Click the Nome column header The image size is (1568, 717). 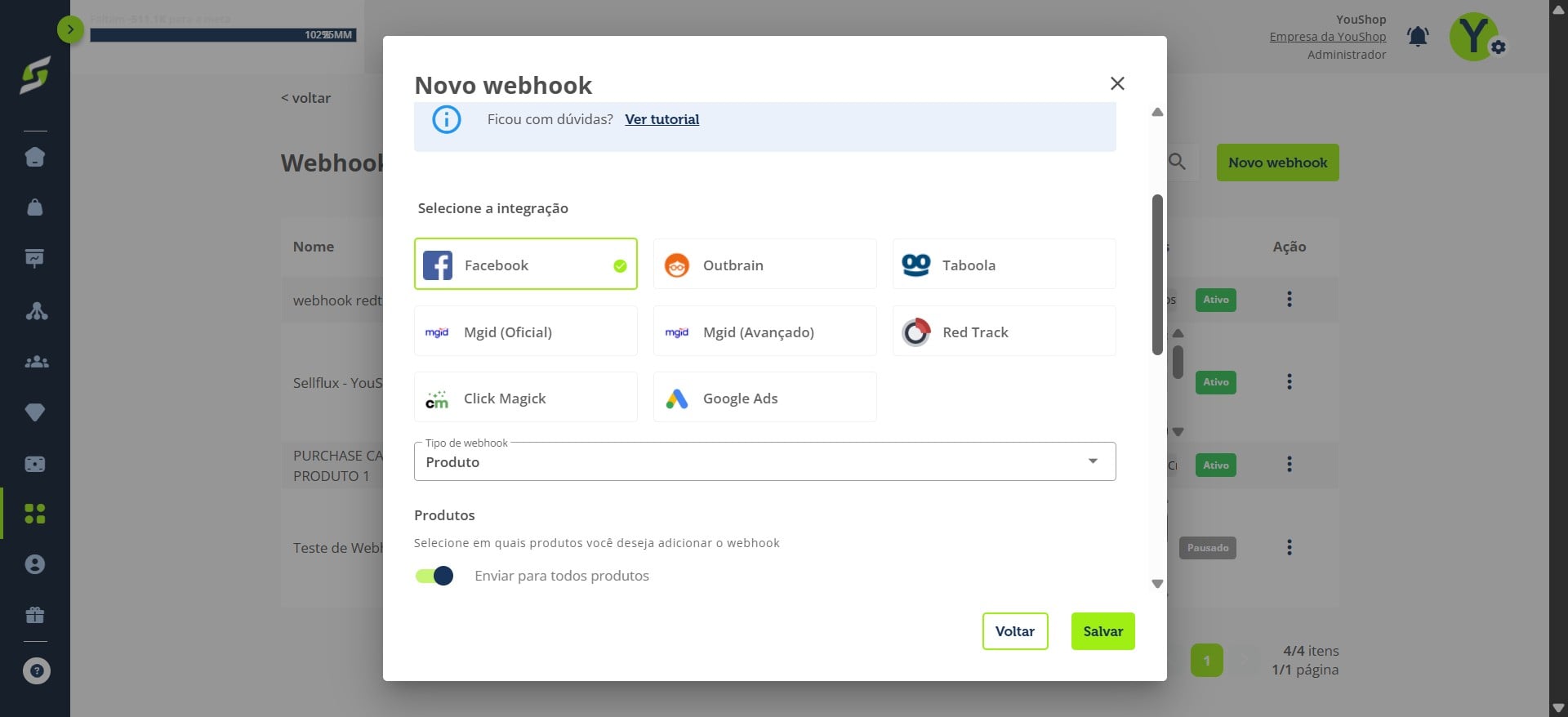[x=314, y=247]
